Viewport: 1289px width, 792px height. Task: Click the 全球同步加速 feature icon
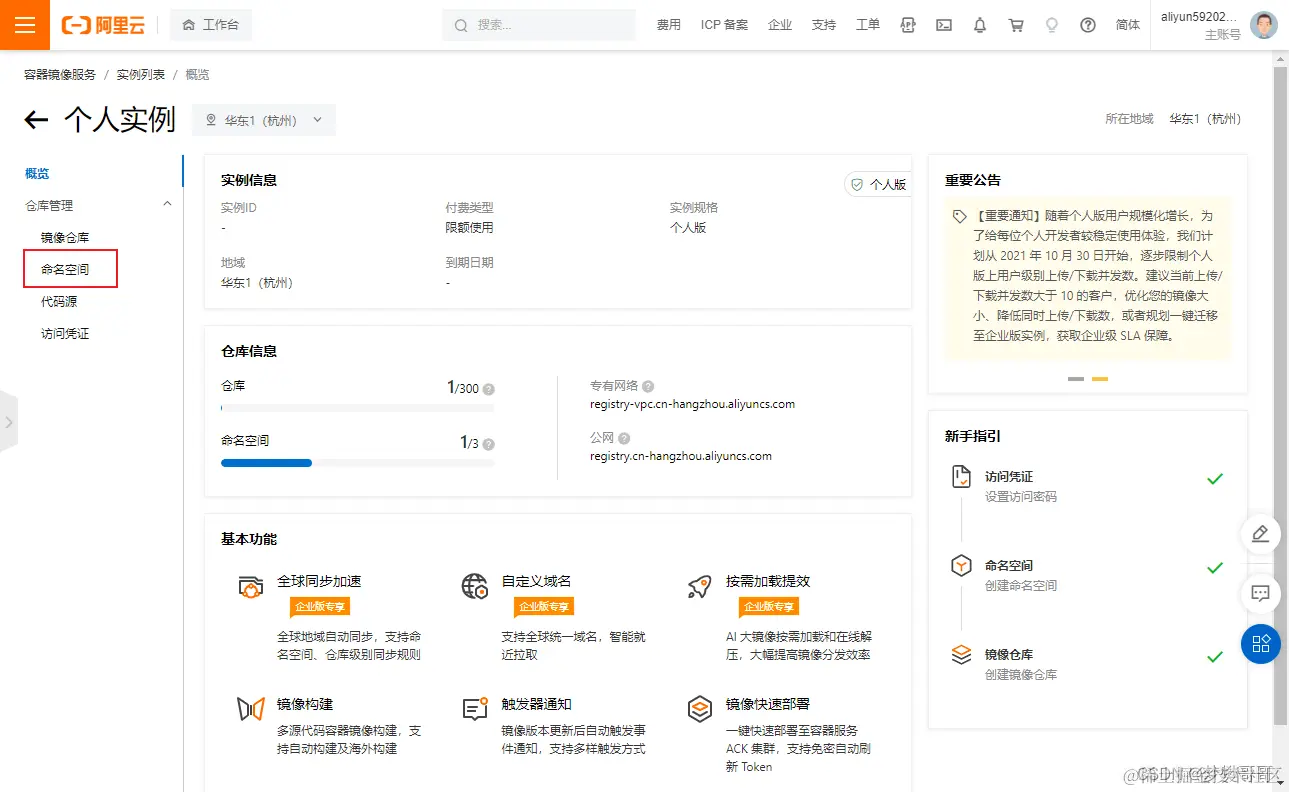[251, 587]
